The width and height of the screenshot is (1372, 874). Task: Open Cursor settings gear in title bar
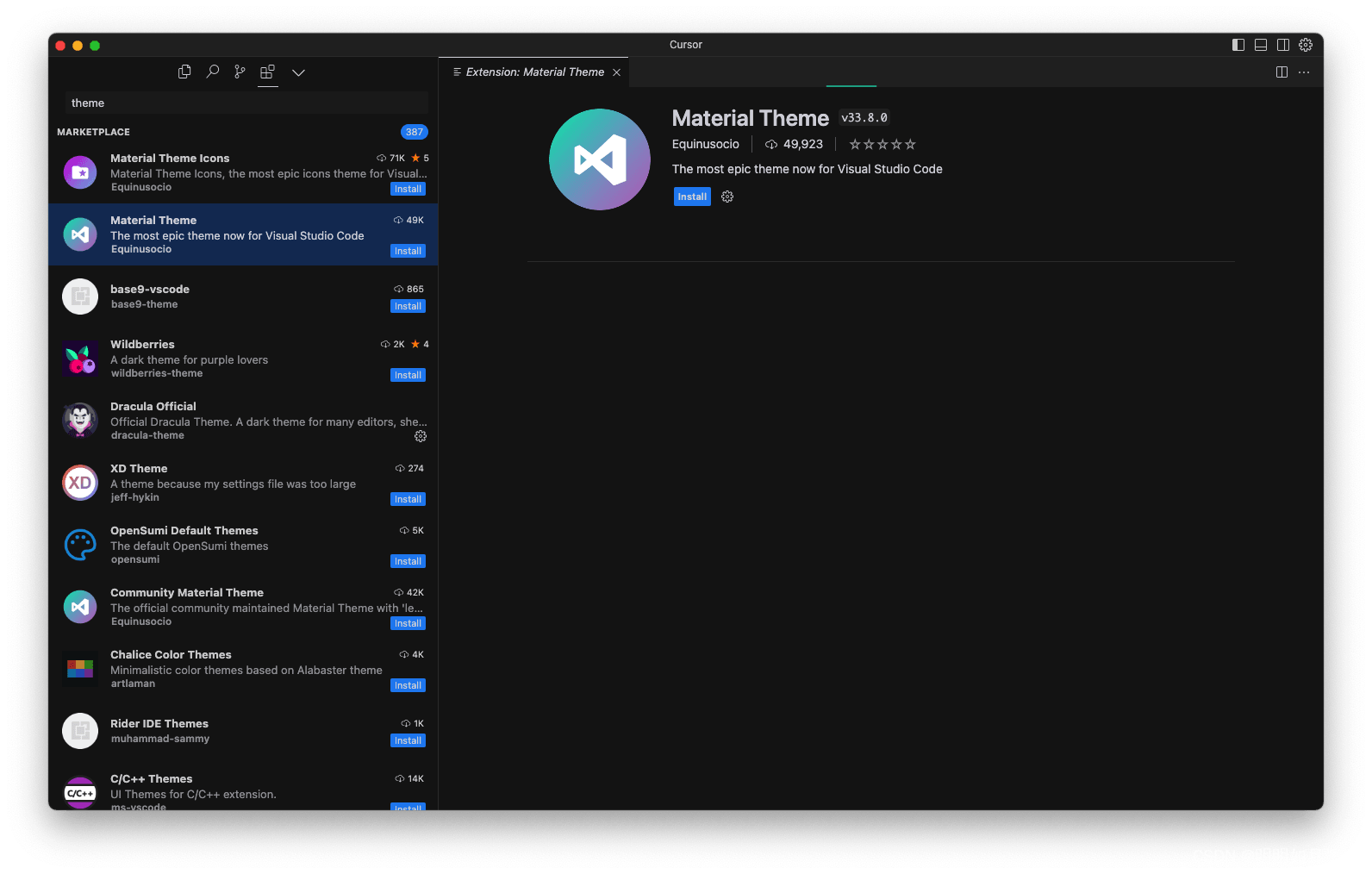point(1306,45)
